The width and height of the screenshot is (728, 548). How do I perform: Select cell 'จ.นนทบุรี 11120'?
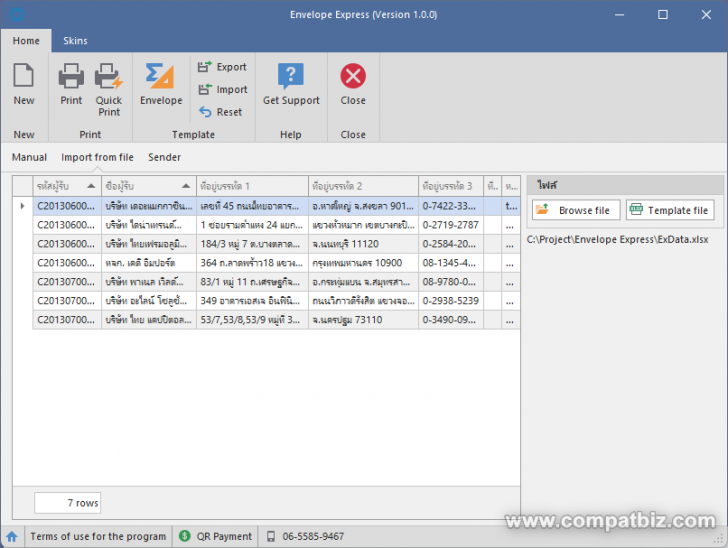pyautogui.click(x=363, y=244)
